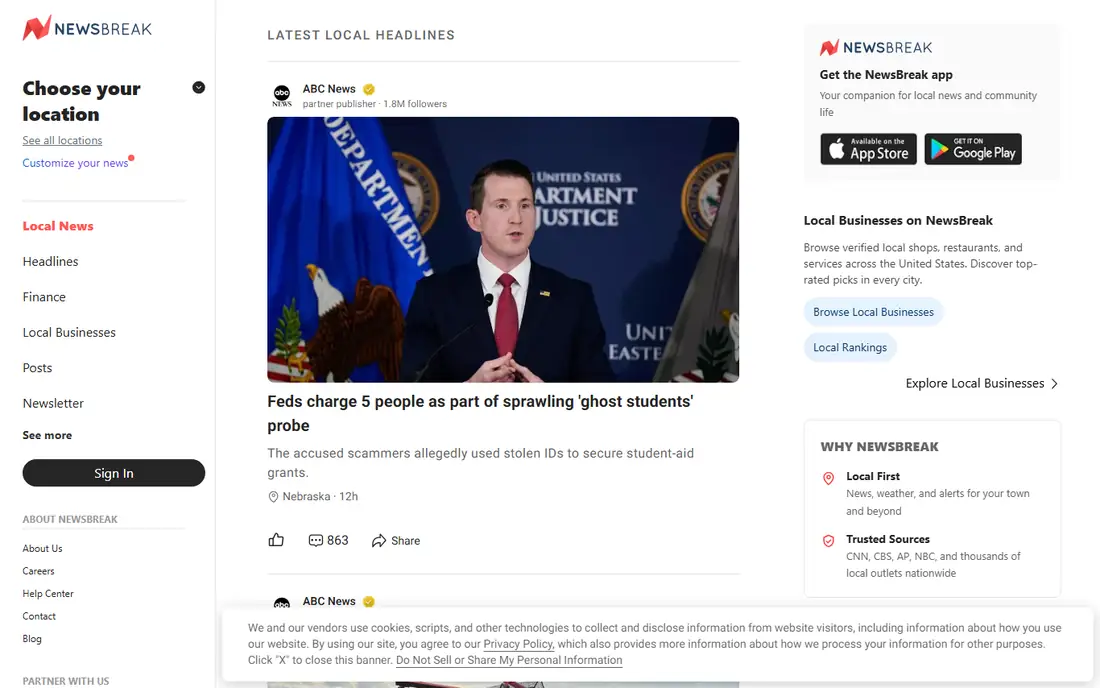1100x688 pixels.
Task: Open About Us link
Action: pyautogui.click(x=42, y=548)
